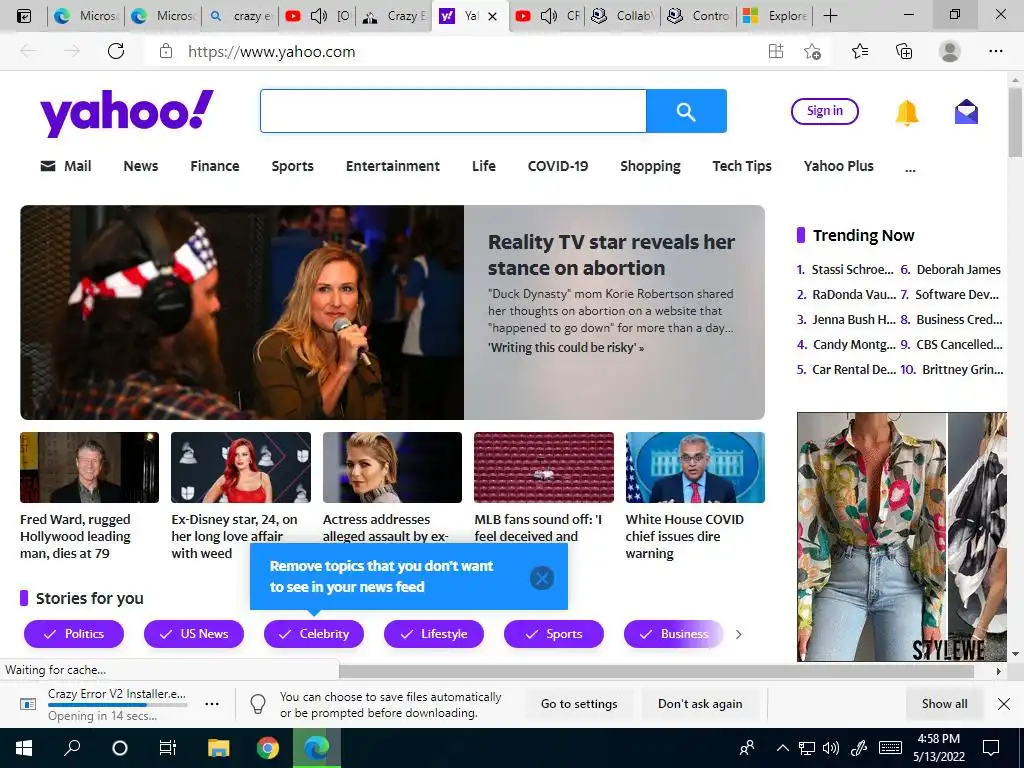Open taskbar Search icon

[x=72, y=748]
